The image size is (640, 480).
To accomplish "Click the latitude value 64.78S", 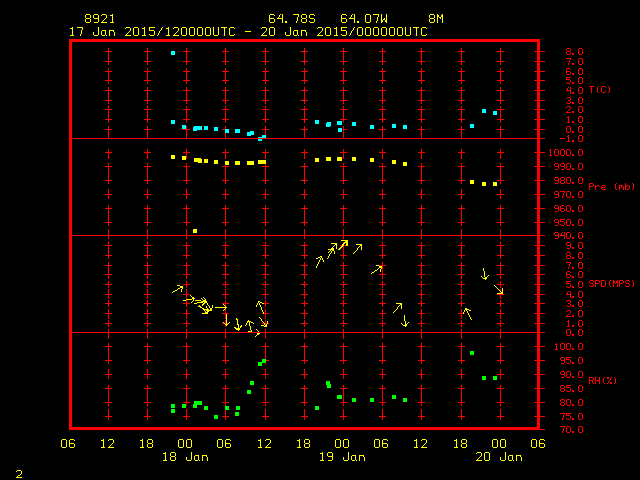I will coord(288,19).
